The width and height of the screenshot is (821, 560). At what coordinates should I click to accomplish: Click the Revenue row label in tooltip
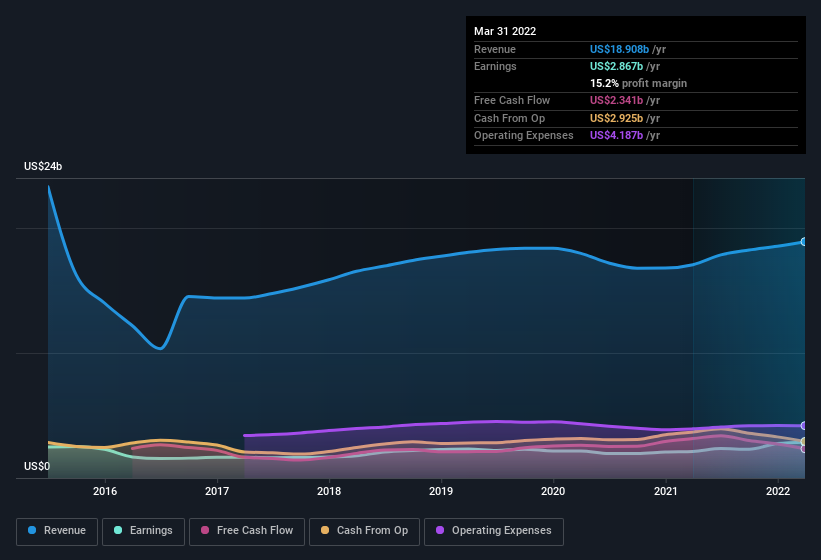pos(495,49)
